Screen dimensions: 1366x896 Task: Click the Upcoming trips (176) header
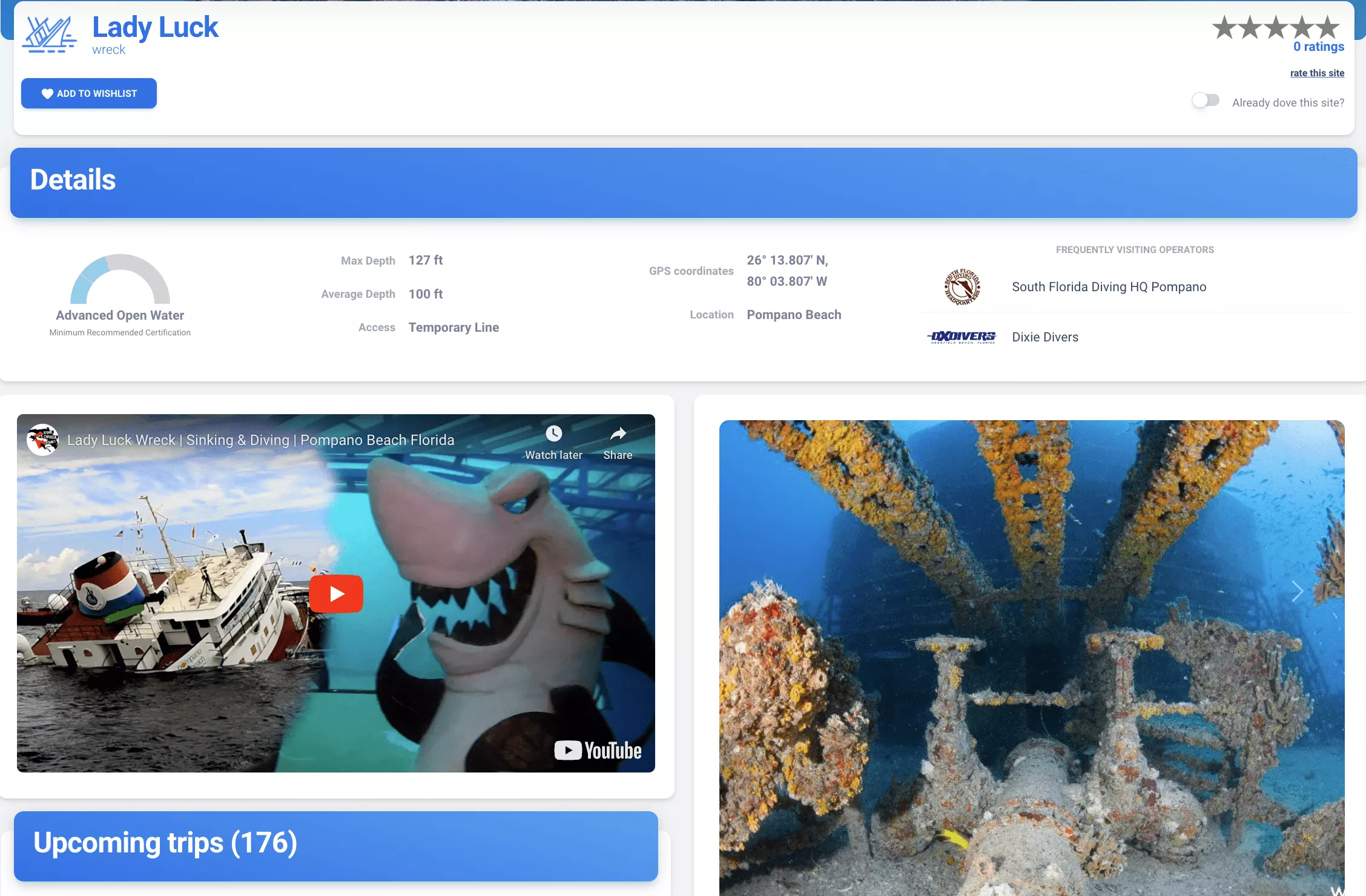coord(336,846)
